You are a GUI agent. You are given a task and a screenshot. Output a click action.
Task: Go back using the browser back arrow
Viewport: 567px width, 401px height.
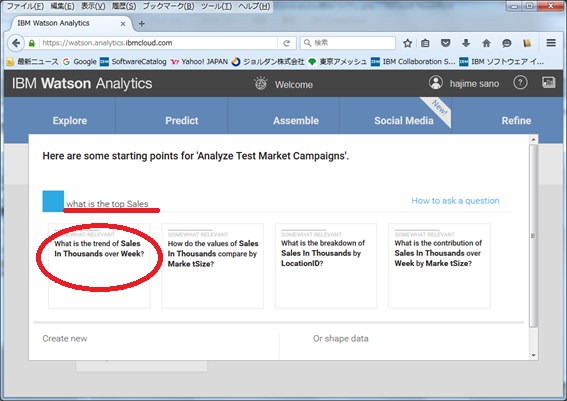(16, 43)
